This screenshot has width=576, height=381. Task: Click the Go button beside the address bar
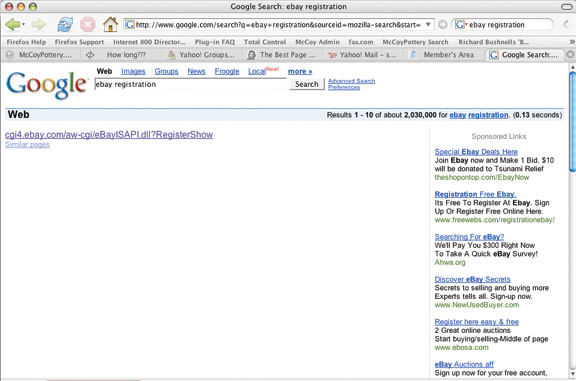443,25
